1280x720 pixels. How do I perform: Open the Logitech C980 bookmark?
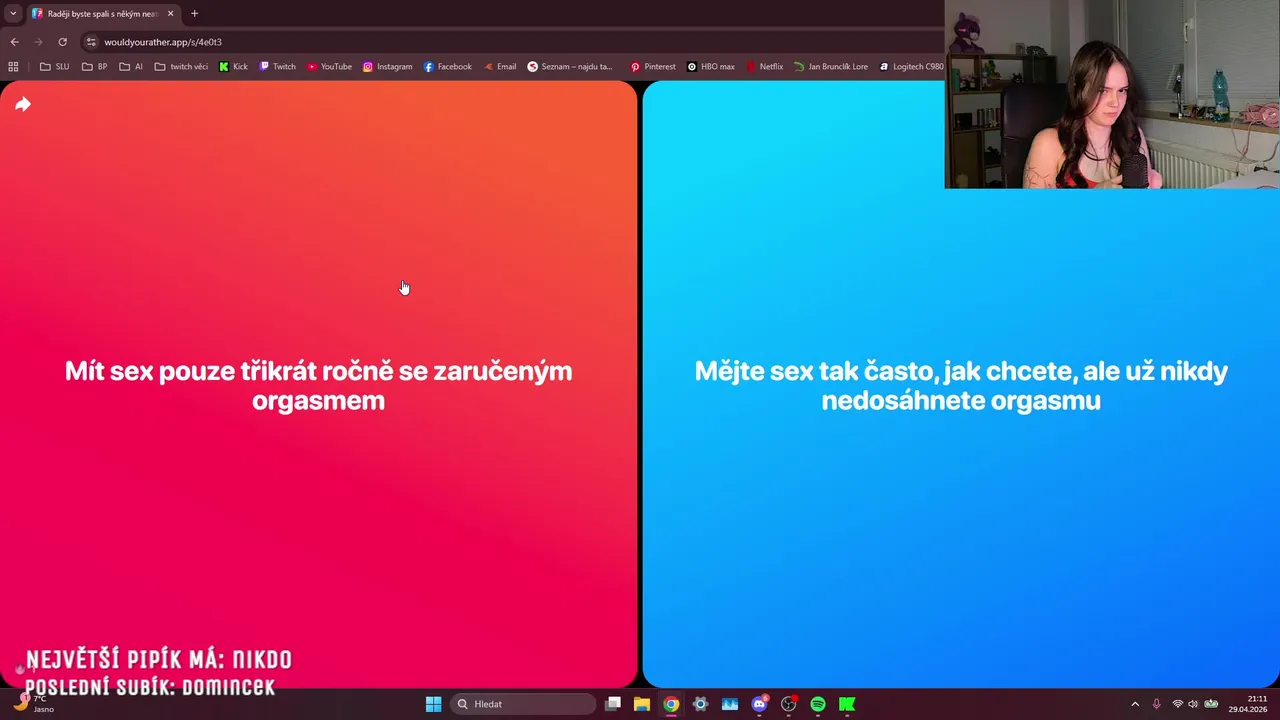pos(911,67)
